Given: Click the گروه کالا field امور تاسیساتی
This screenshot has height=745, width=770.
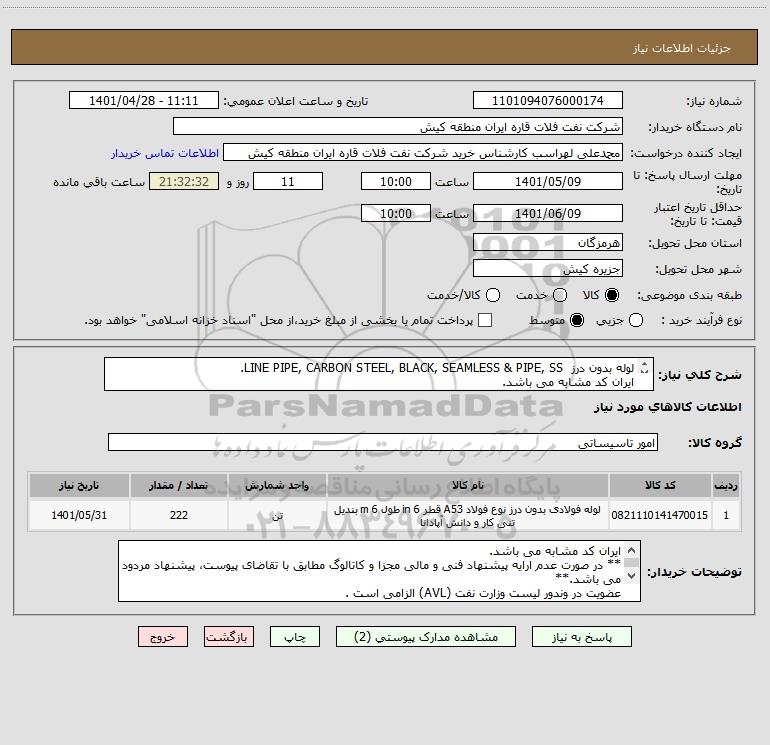Looking at the screenshot, I should pyautogui.click(x=383, y=442).
